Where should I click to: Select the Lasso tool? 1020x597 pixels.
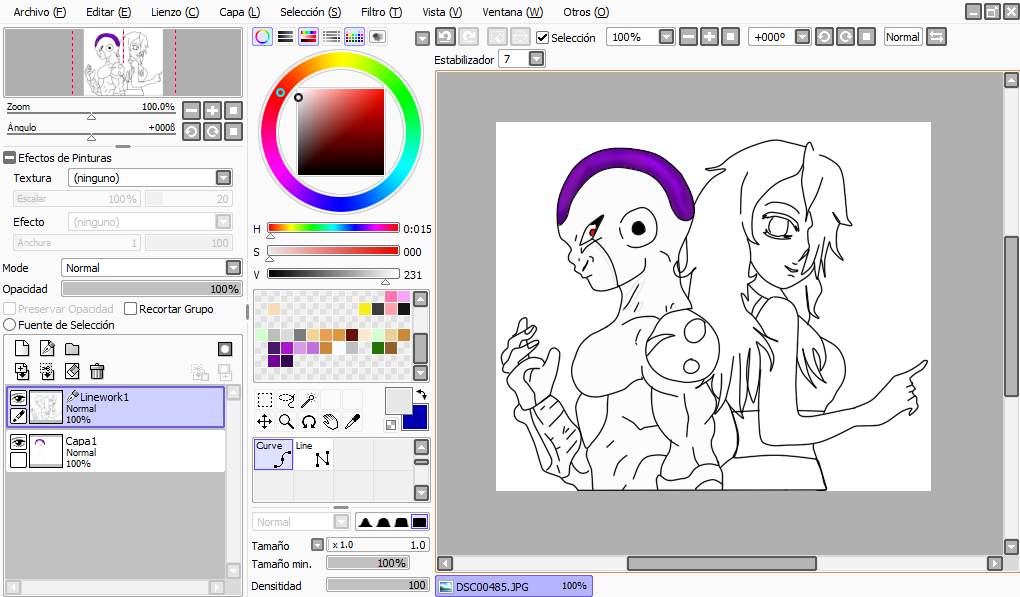point(287,399)
